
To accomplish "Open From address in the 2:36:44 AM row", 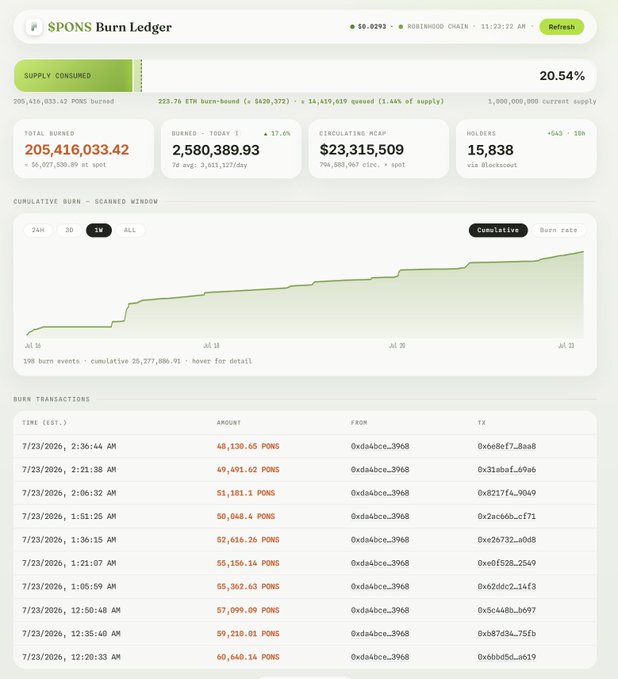I will pyautogui.click(x=380, y=446).
